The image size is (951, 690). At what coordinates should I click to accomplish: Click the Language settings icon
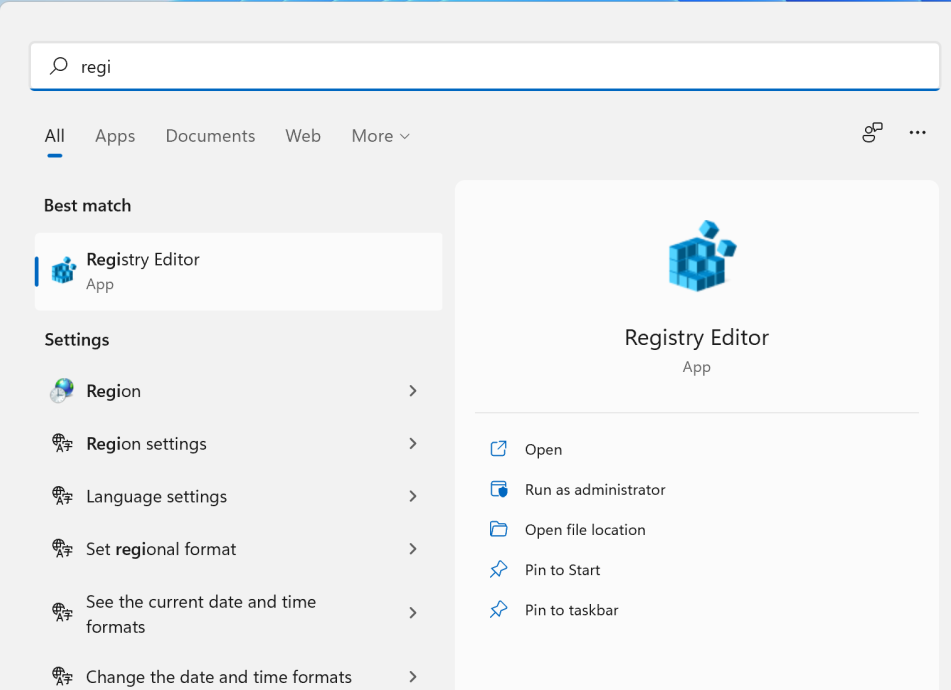[62, 496]
